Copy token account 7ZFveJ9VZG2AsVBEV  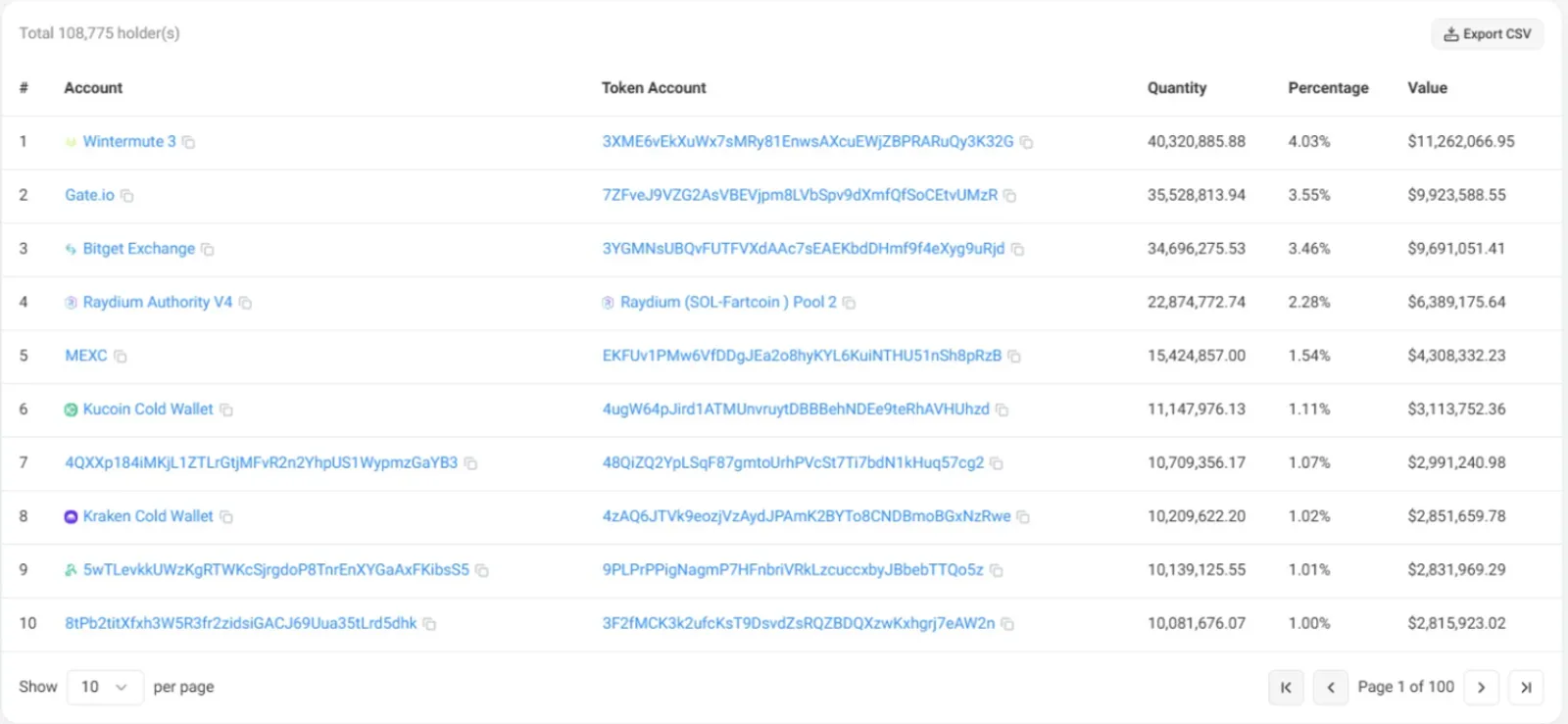tap(1009, 196)
